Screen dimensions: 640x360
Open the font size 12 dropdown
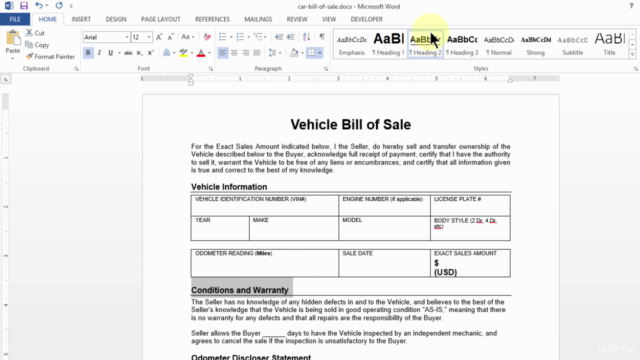point(149,37)
